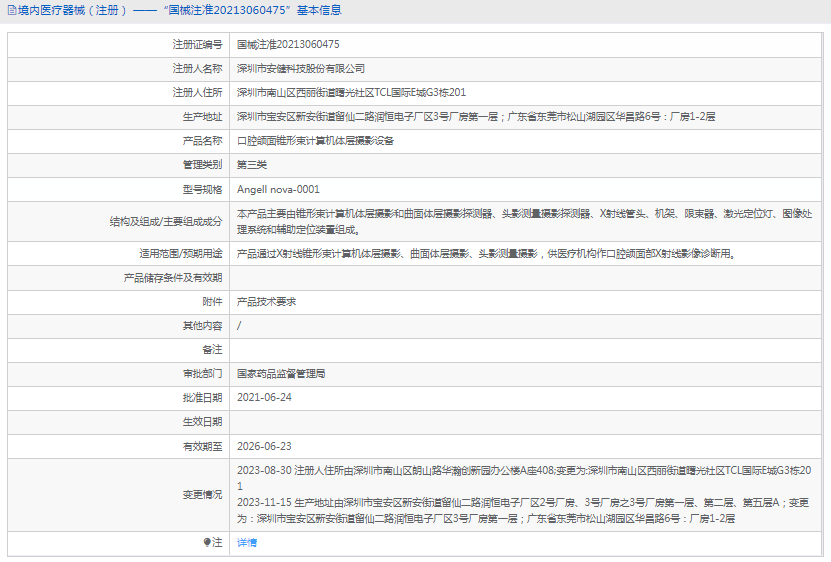Screen dimensions: 831x562
Task: Select registration number 国械注准20213060475 in the table
Action: point(288,45)
